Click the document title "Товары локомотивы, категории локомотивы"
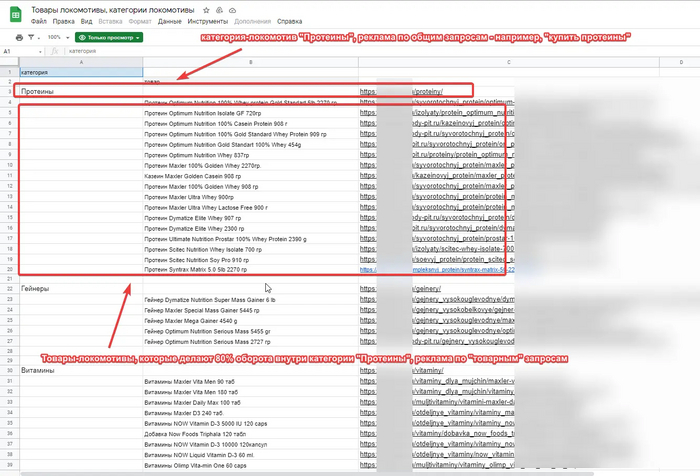The height and width of the screenshot is (476, 700). click(x=112, y=10)
